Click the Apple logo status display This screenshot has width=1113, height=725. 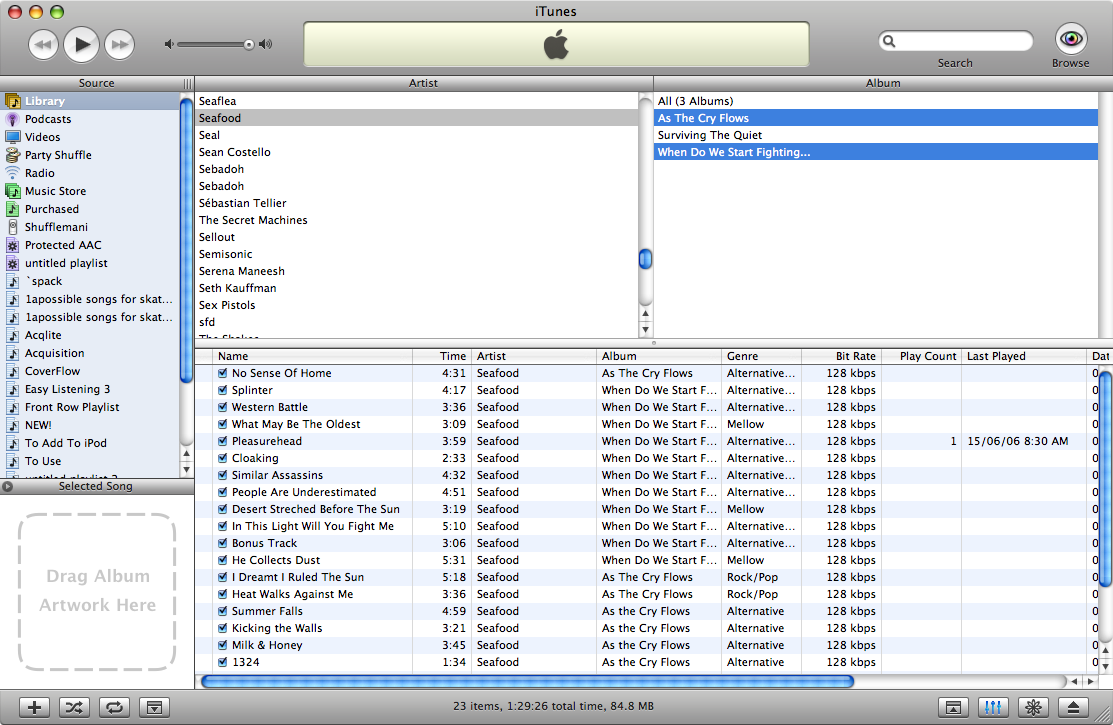point(556,44)
